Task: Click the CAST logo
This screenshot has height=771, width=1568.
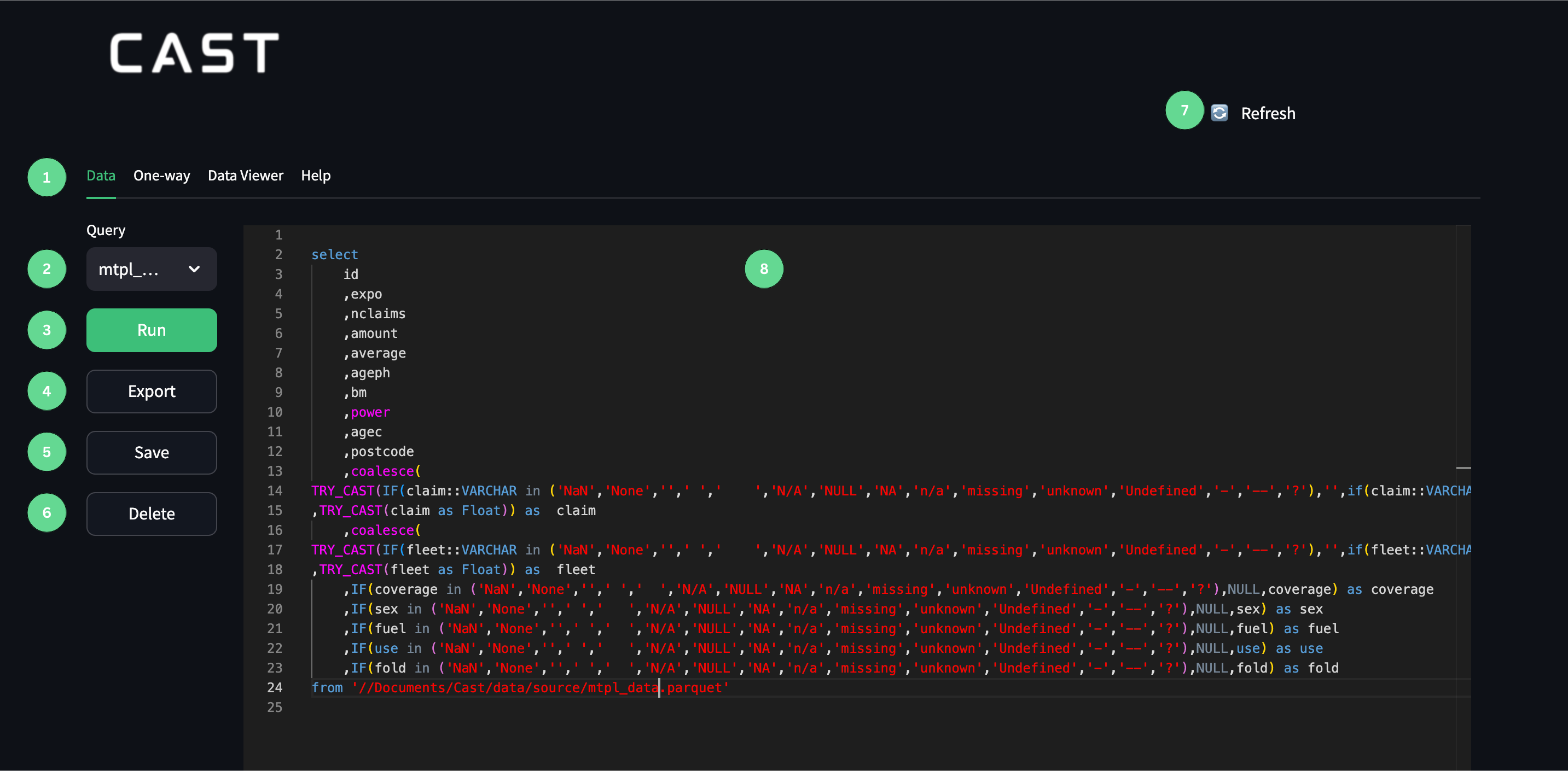Action: coord(194,53)
